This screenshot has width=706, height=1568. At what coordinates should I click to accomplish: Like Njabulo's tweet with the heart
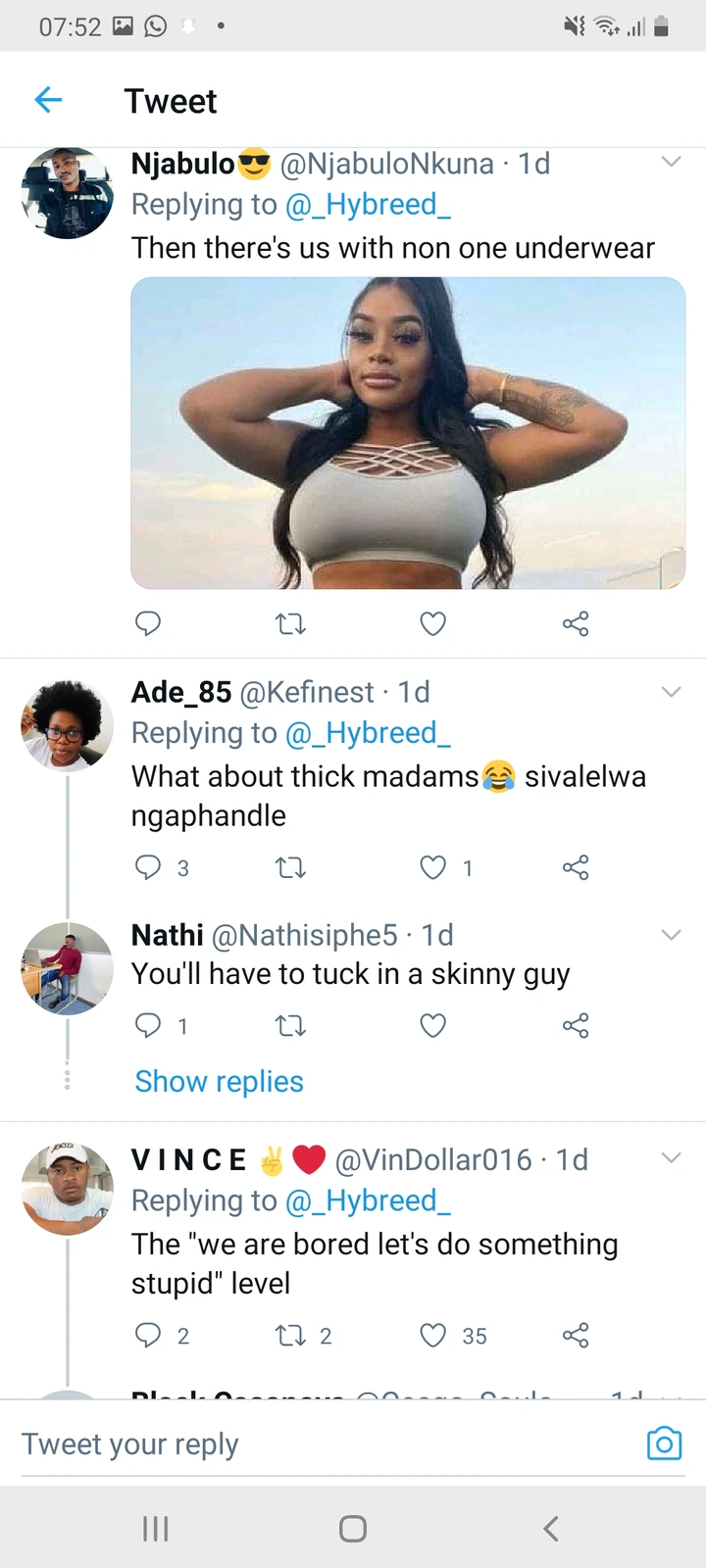432,623
